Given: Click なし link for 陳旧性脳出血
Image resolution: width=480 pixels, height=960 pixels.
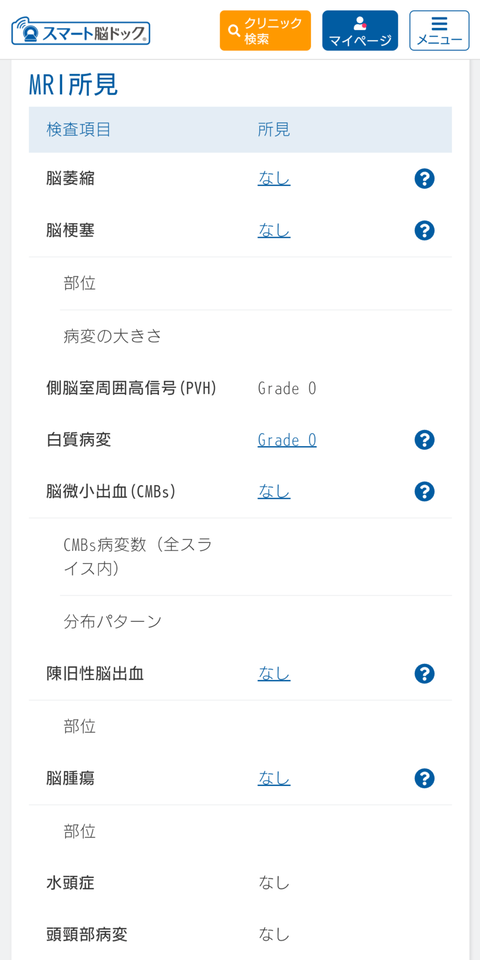Looking at the screenshot, I should [x=274, y=673].
